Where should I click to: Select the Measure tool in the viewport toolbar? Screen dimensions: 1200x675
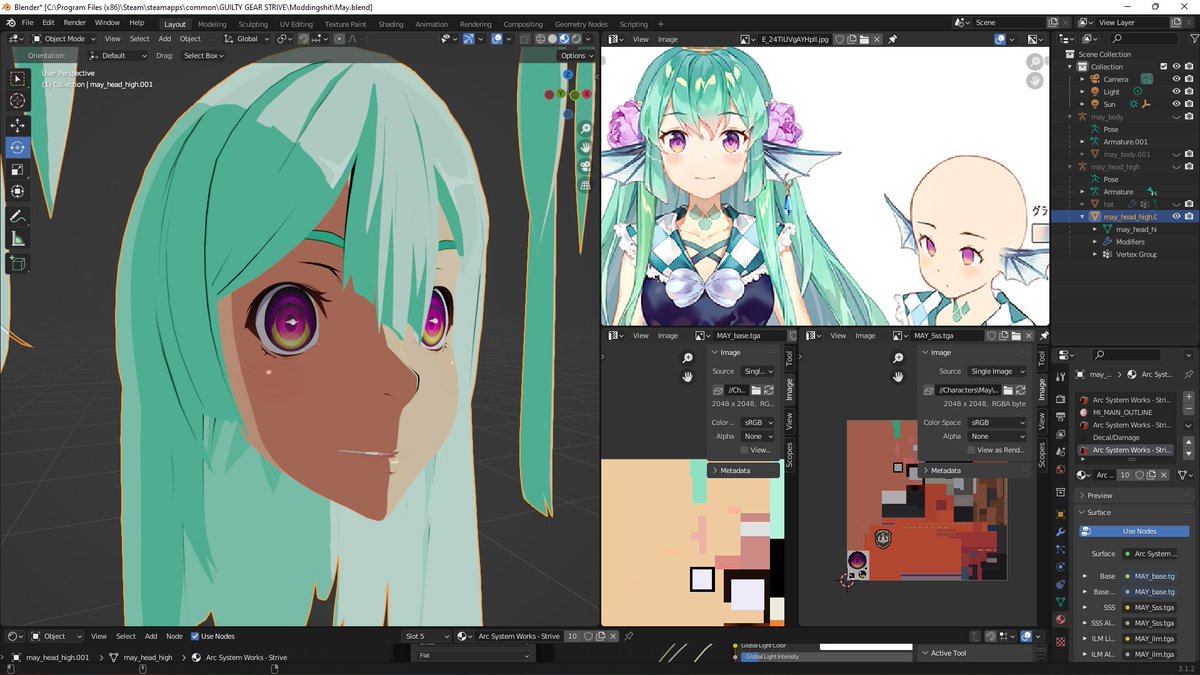(18, 239)
